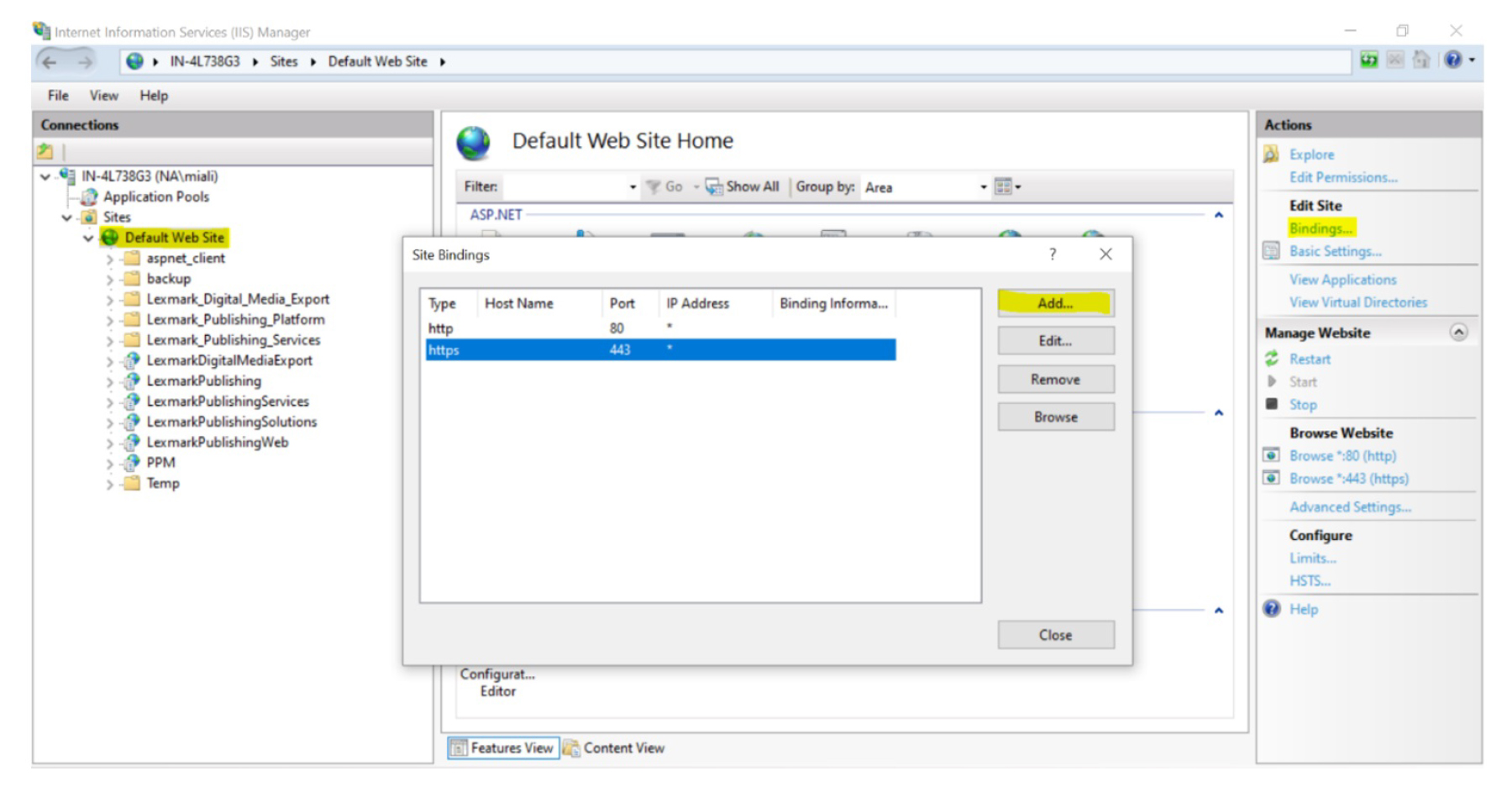1512x792 pixels.
Task: Click the Show All button
Action: 743,186
